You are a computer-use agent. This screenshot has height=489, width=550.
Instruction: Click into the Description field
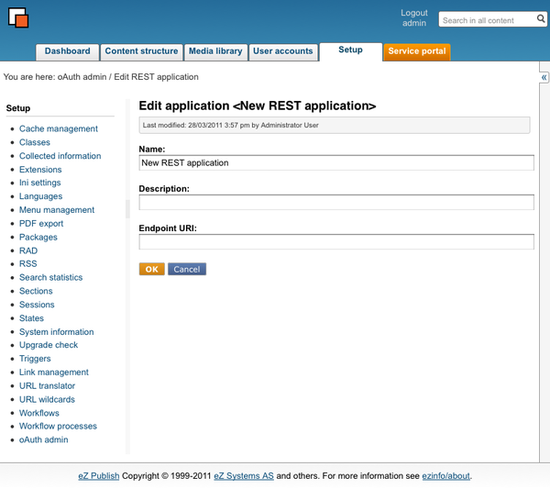[x=336, y=202]
